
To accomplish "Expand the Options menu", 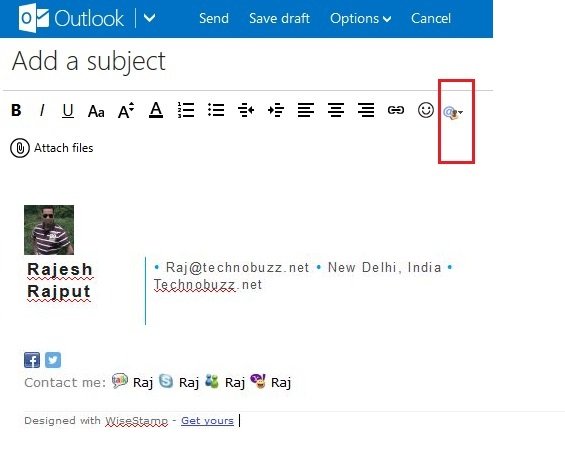I will click(x=360, y=18).
